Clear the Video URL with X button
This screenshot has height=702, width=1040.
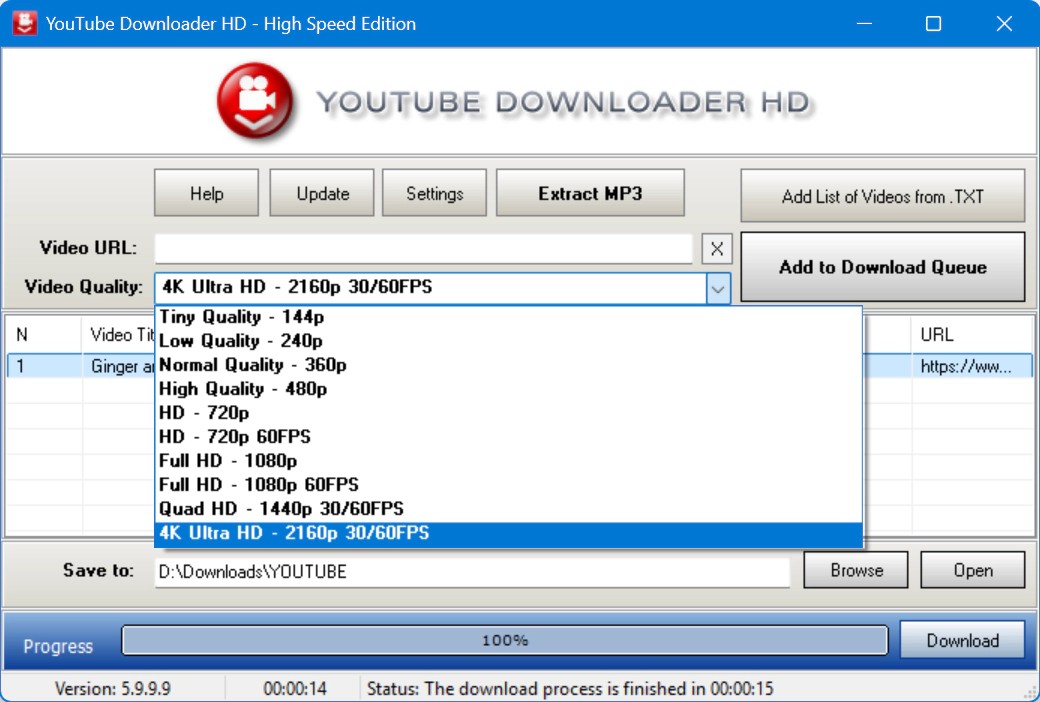click(717, 249)
